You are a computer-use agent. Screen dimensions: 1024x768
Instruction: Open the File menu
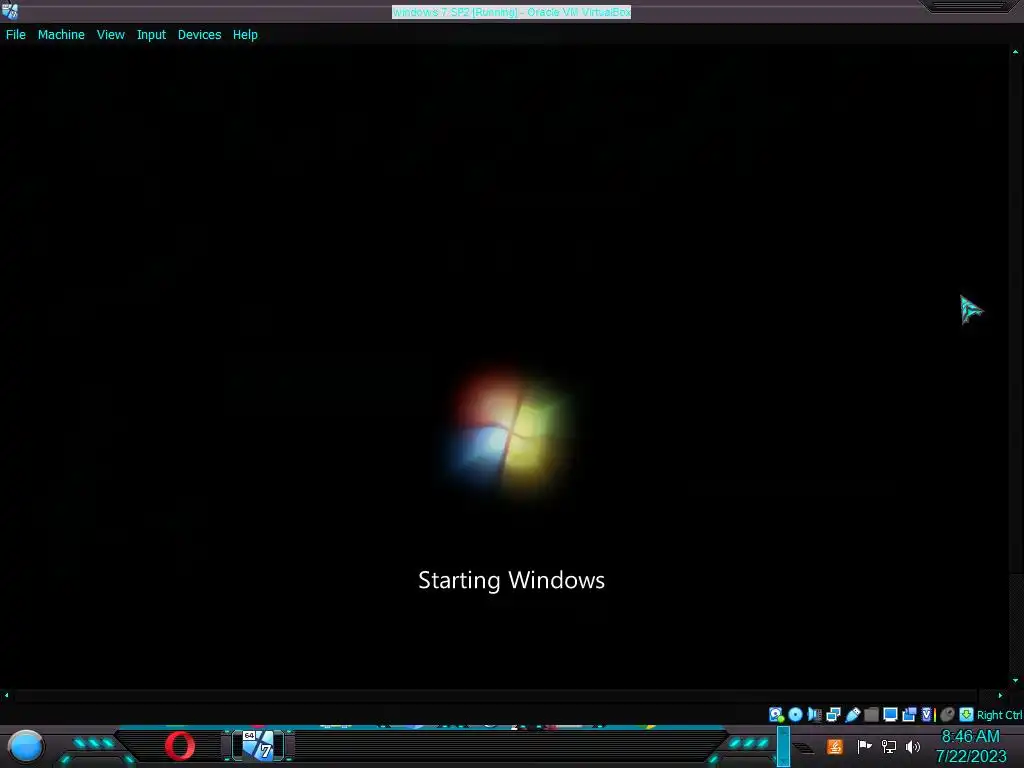[x=16, y=35]
